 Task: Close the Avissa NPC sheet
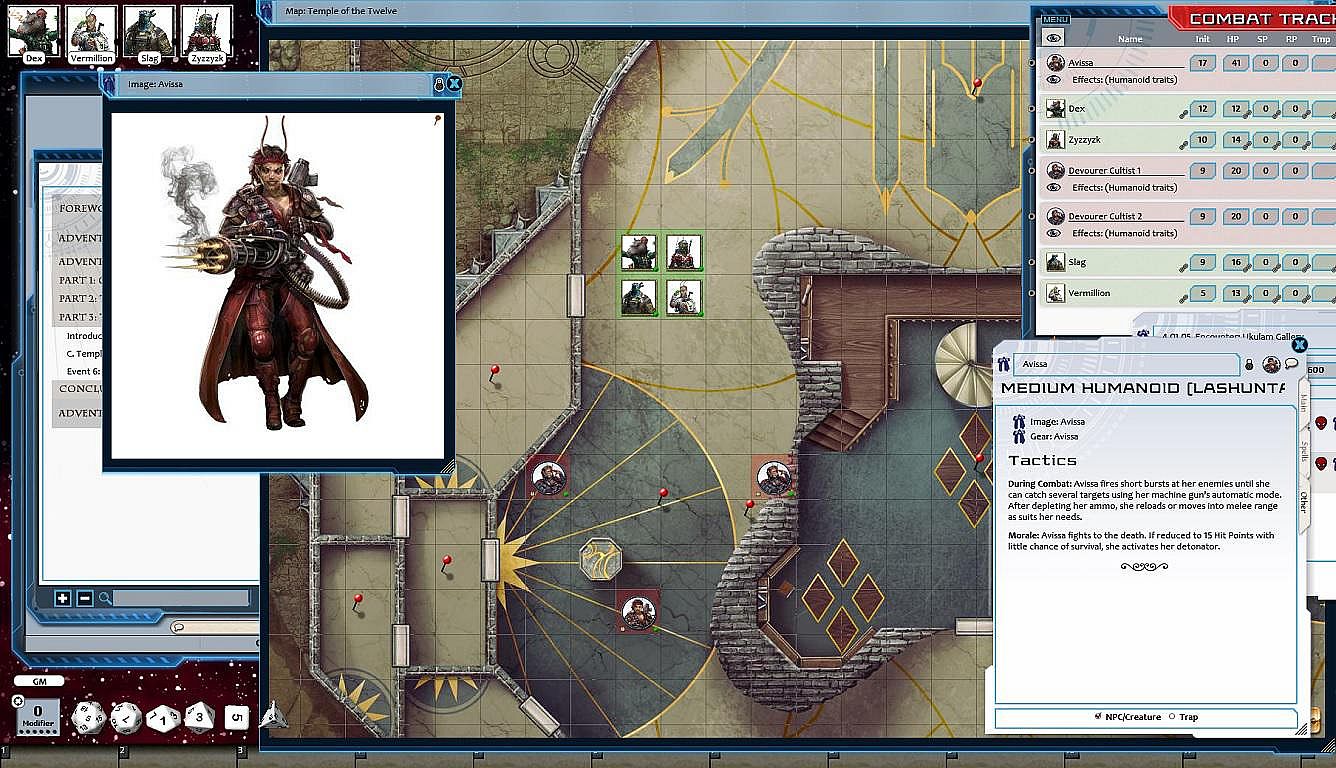click(1299, 345)
